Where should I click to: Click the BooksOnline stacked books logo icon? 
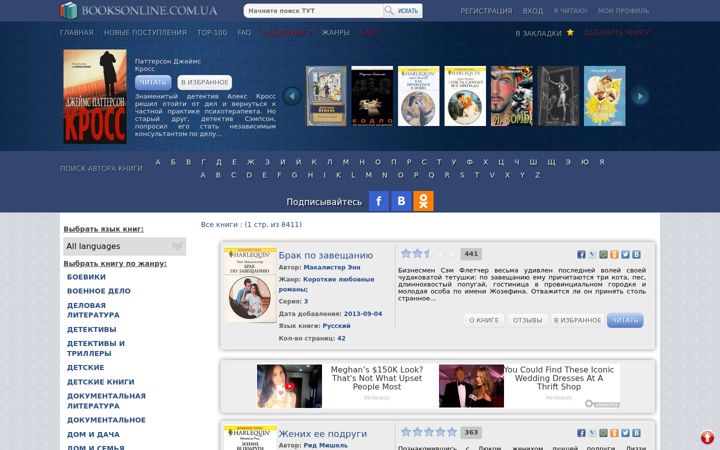coord(69,10)
